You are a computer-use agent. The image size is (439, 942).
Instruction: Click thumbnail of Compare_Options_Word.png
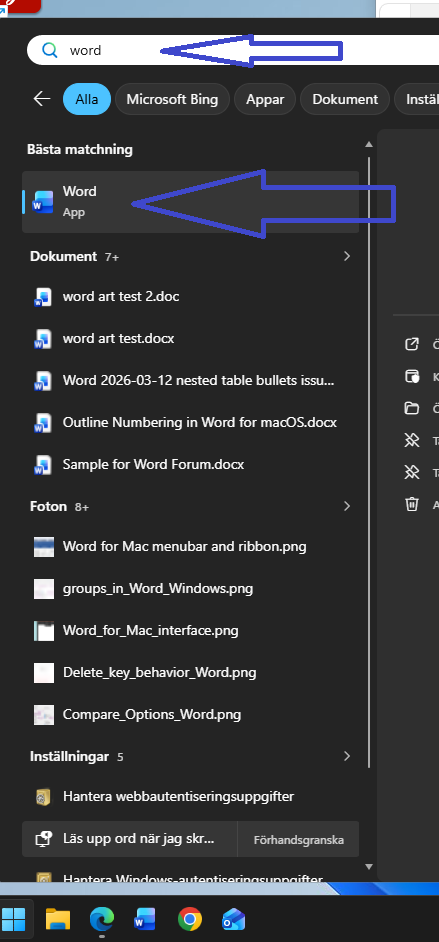(x=44, y=715)
